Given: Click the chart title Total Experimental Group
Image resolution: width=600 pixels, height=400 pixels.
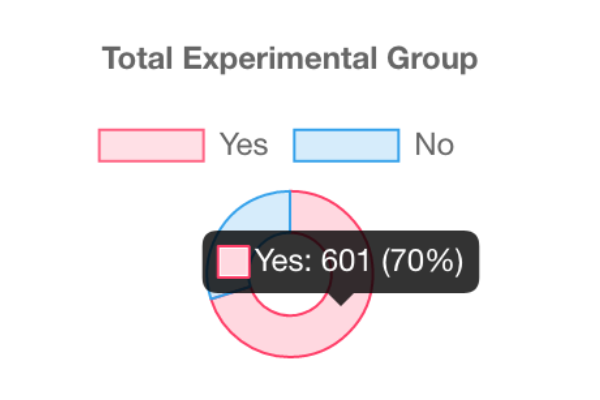Looking at the screenshot, I should (x=290, y=60).
